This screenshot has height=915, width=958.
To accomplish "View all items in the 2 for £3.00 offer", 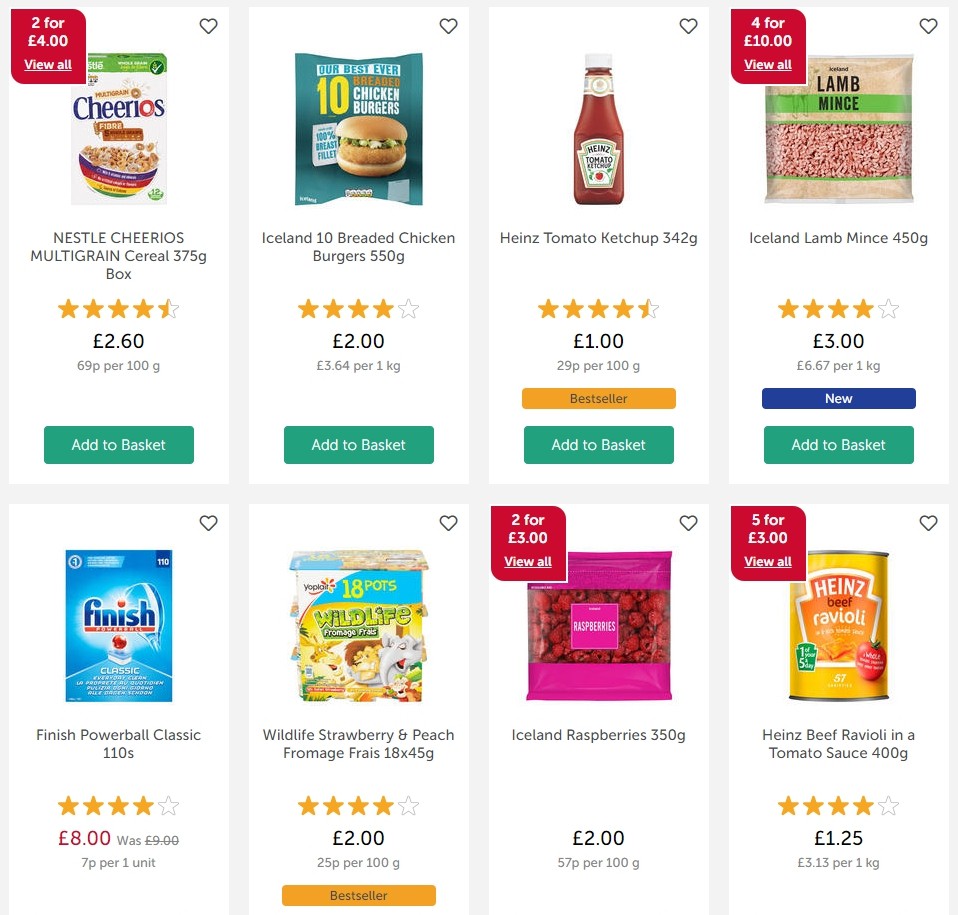I will tap(528, 561).
